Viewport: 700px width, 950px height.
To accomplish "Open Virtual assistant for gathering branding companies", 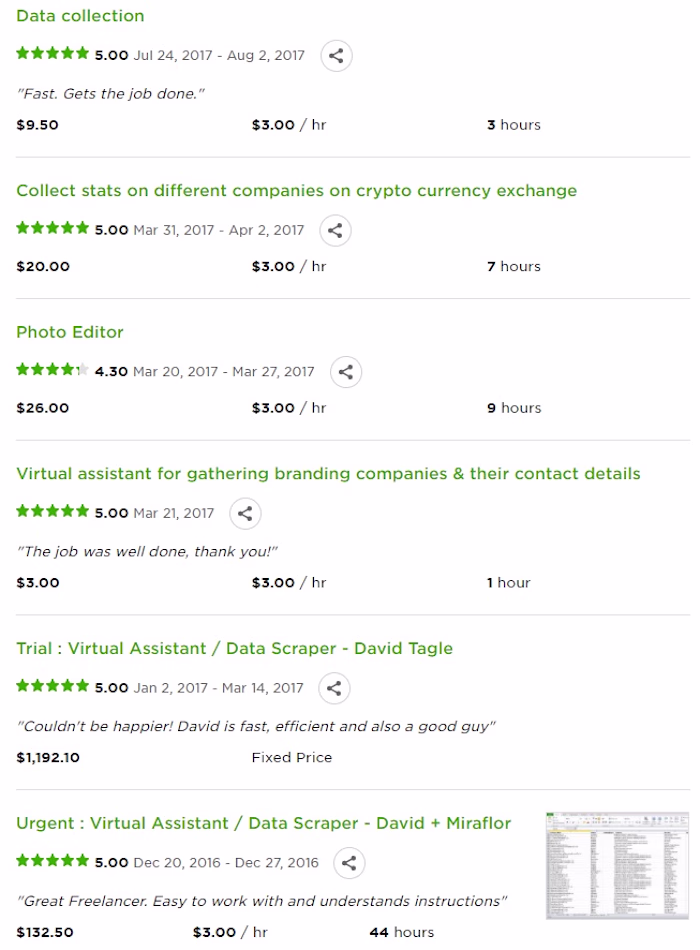I will click(x=328, y=474).
